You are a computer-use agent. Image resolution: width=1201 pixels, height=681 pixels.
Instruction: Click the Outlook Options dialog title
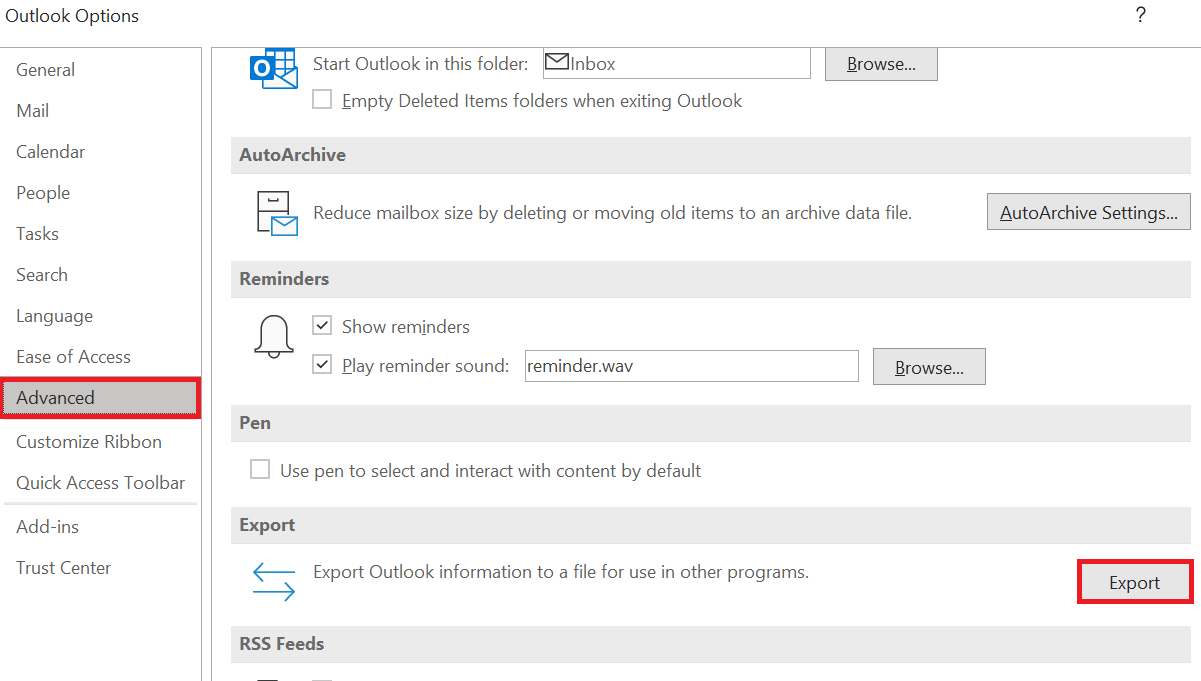coord(73,16)
